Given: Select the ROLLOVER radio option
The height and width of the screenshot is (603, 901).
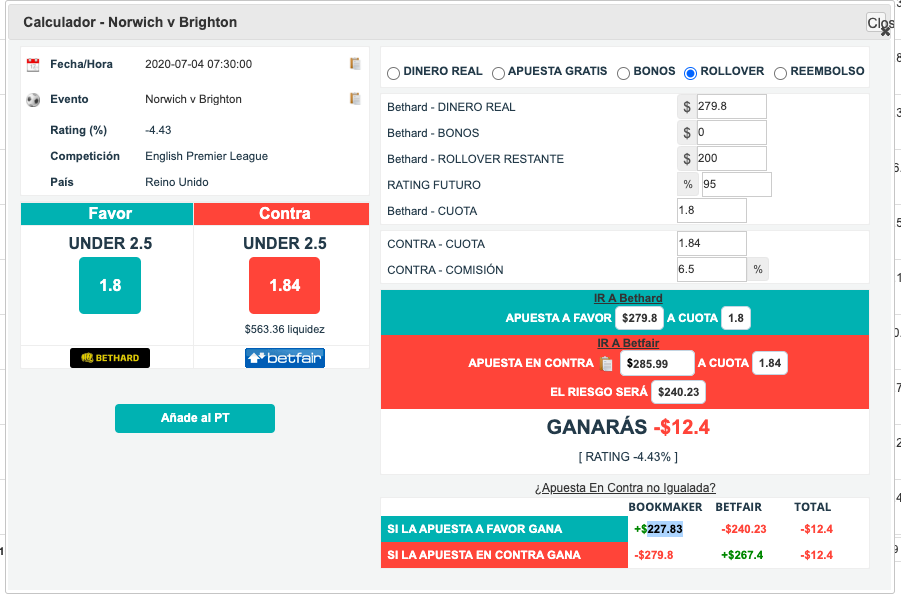Looking at the screenshot, I should 691,73.
